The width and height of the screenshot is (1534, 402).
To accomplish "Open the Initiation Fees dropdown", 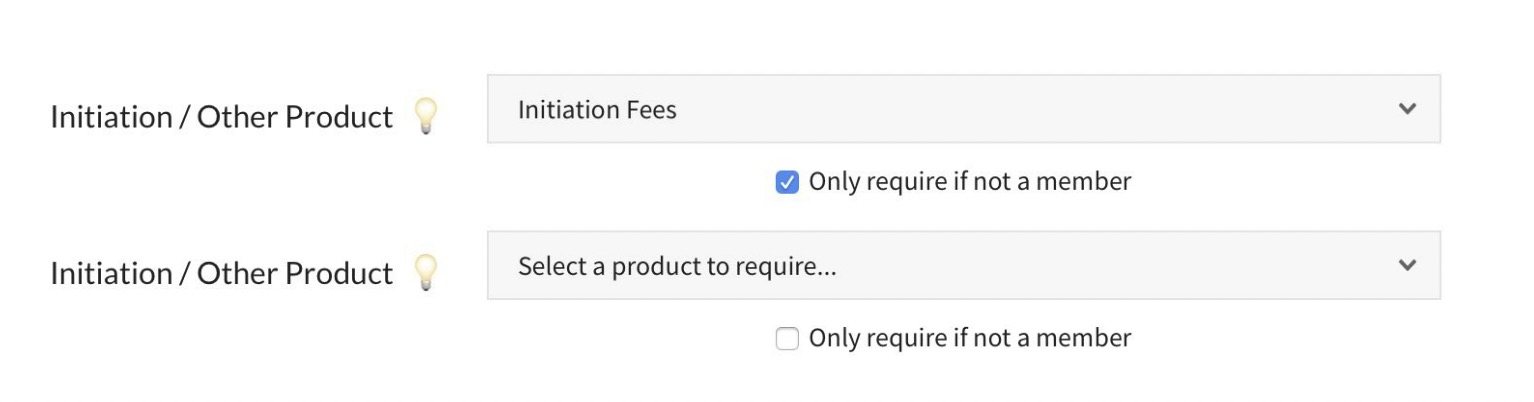I will coord(962,109).
